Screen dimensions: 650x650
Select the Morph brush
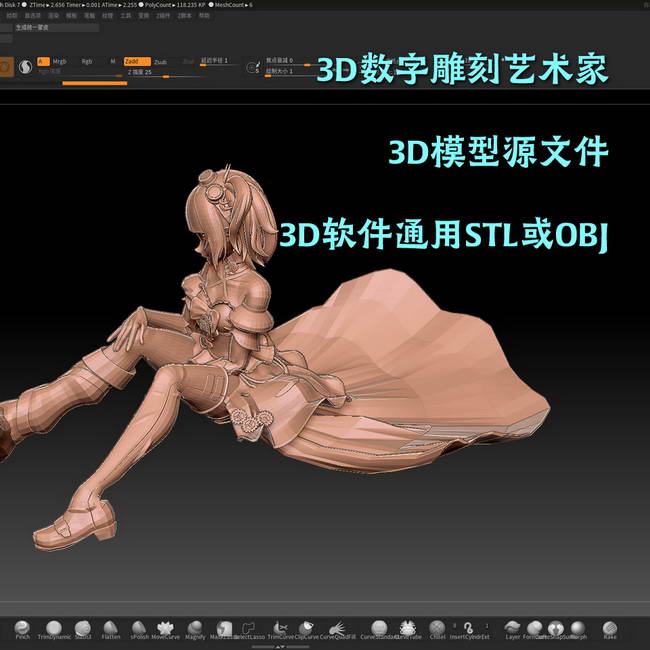[x=578, y=629]
